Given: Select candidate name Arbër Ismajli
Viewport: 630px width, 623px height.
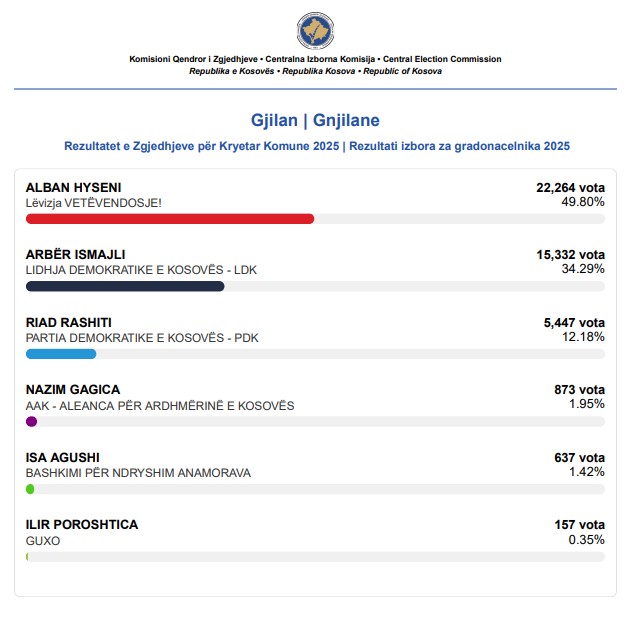Looking at the screenshot, I should pyautogui.click(x=75, y=255).
